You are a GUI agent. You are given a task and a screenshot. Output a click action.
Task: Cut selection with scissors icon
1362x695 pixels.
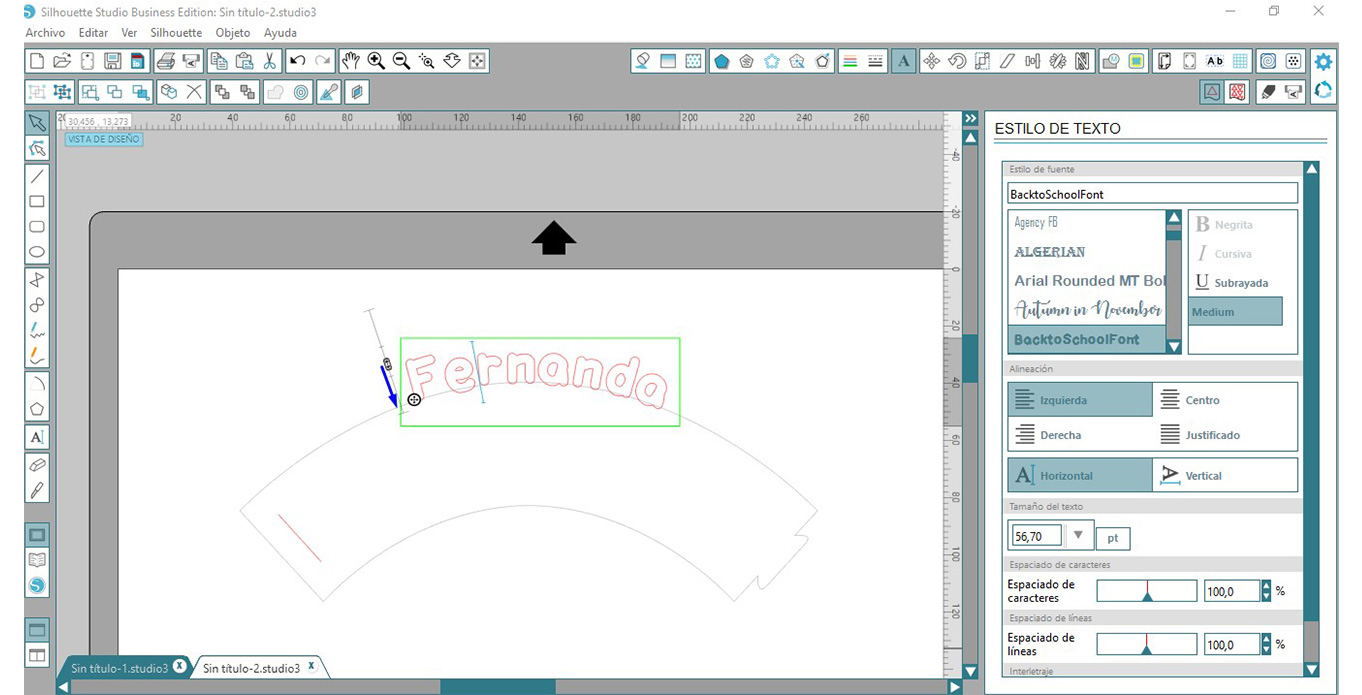(269, 61)
